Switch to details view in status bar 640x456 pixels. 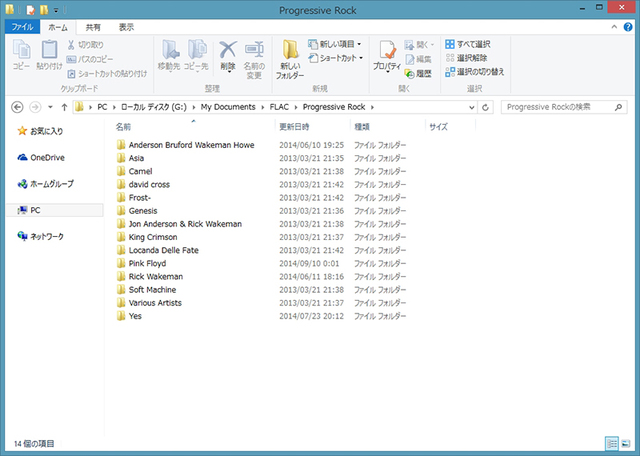611,442
